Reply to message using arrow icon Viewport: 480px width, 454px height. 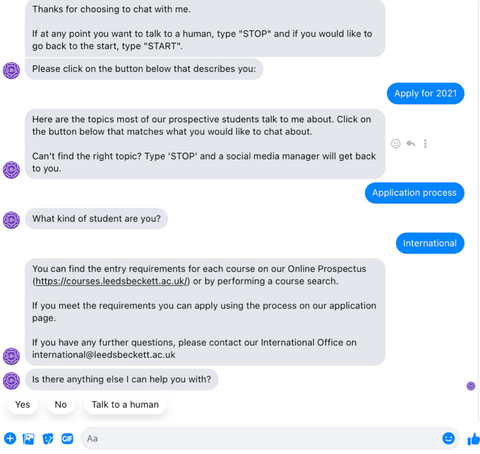pyautogui.click(x=411, y=144)
